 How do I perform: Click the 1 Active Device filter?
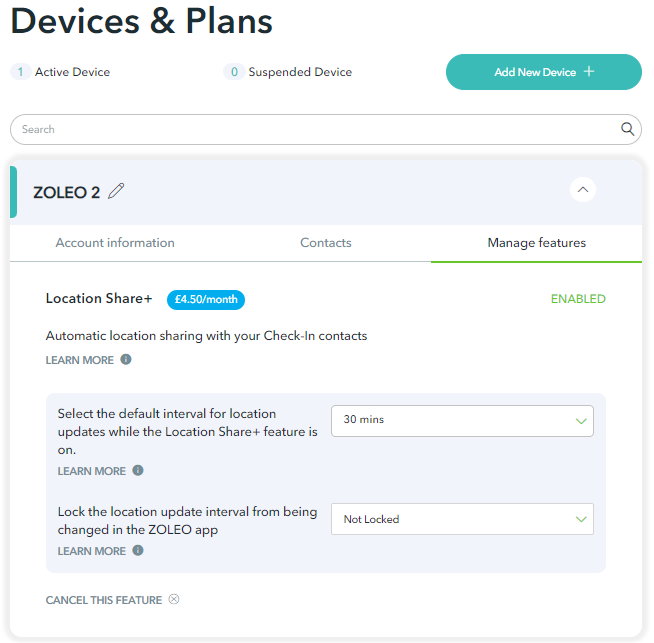tap(60, 72)
